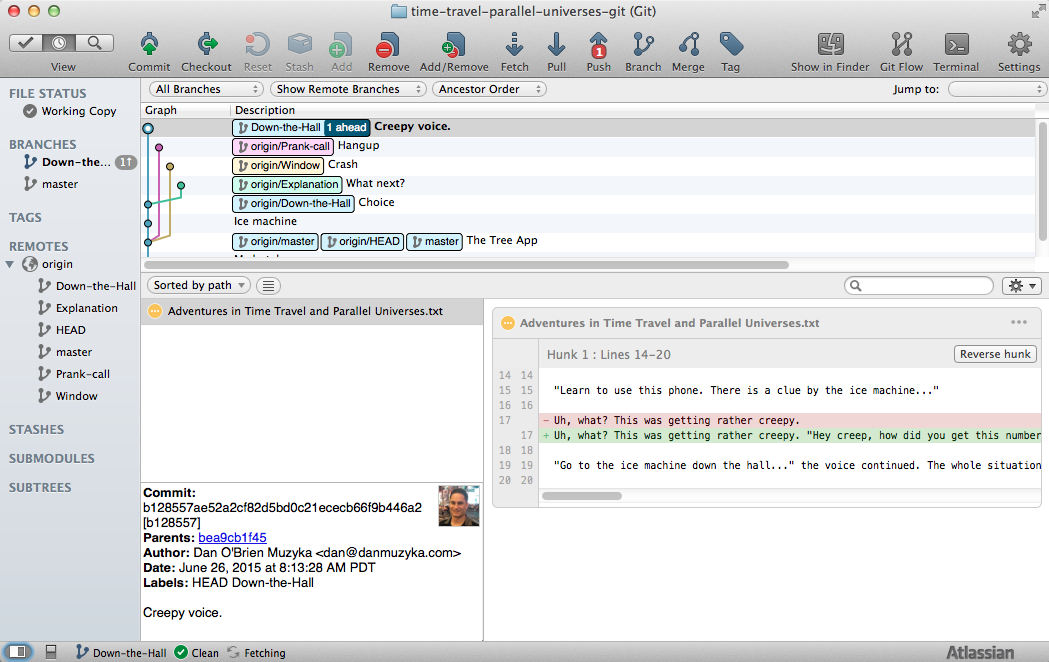
Task: Open Show in Finder
Action: click(830, 45)
